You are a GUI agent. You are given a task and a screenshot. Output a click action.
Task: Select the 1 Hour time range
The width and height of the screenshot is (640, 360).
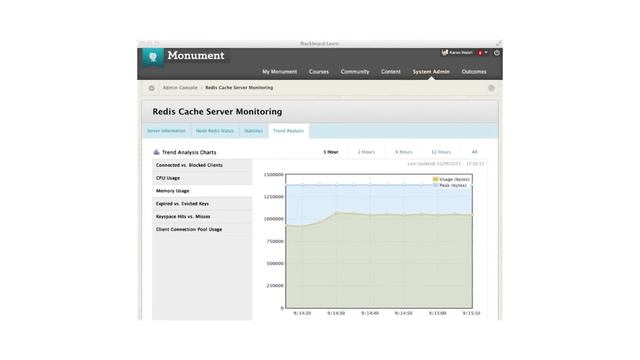(331, 152)
